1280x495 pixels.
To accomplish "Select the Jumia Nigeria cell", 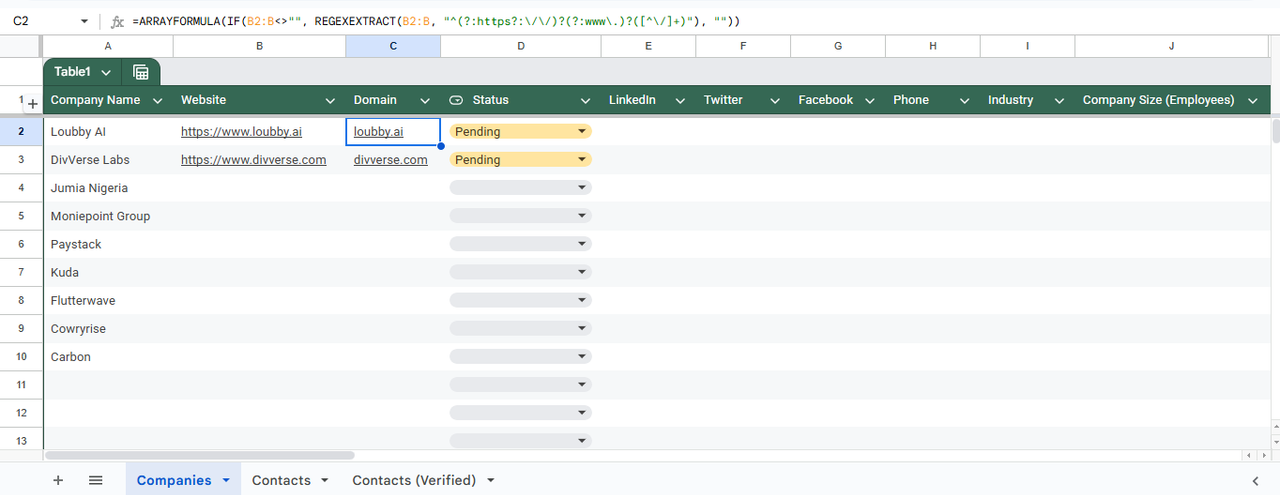I will click(x=108, y=188).
